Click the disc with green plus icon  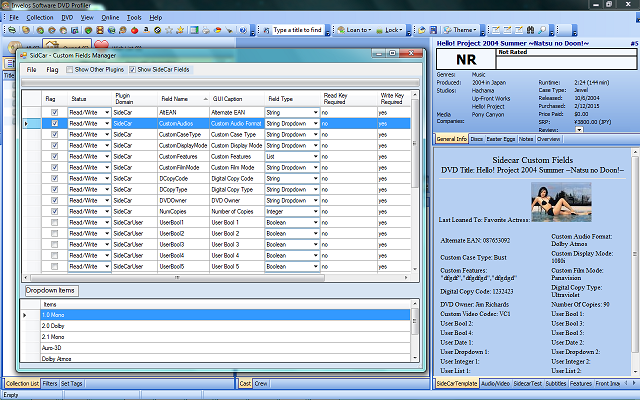click(40, 30)
